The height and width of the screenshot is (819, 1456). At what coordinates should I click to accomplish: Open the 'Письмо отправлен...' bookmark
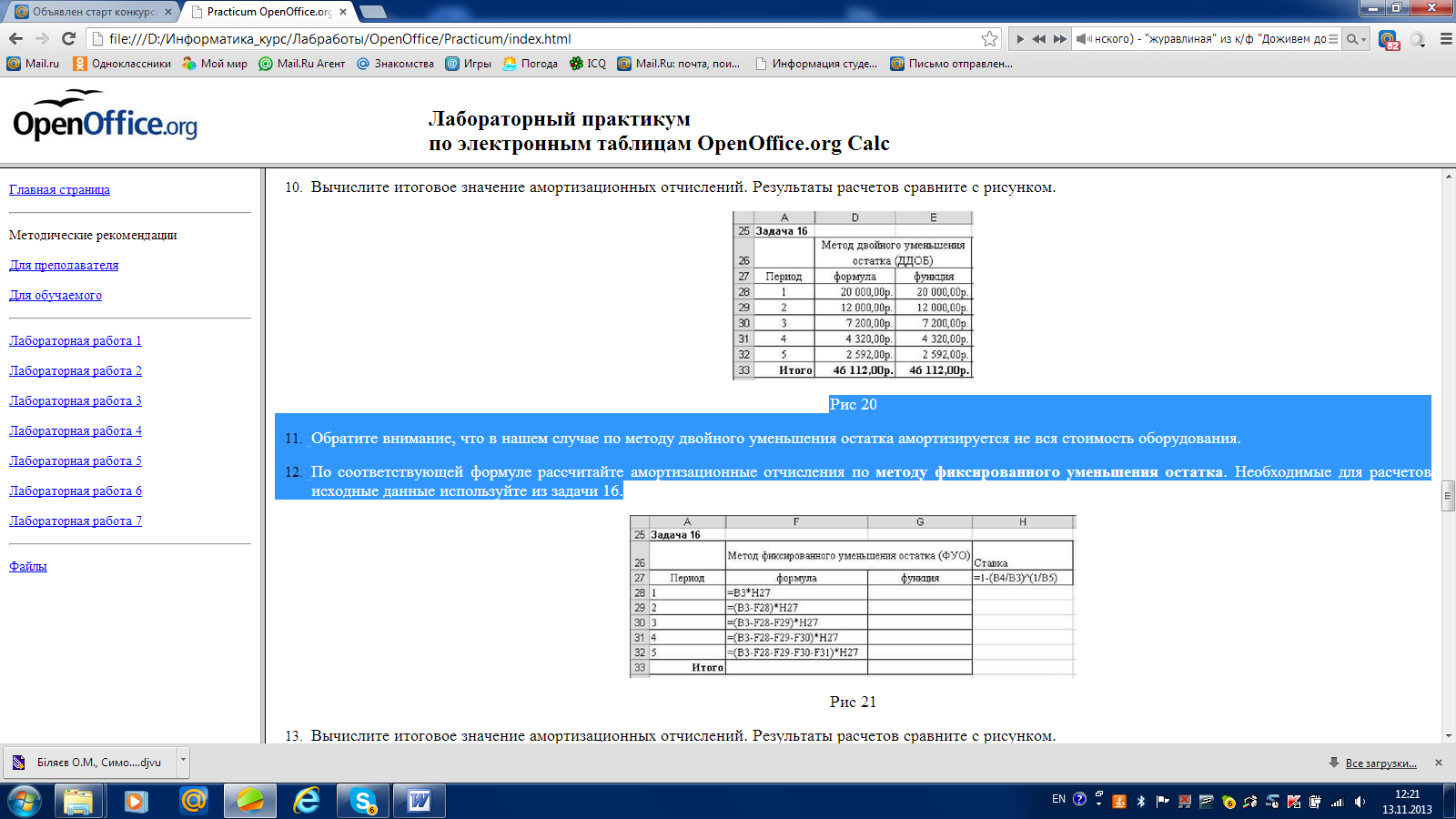pyautogui.click(x=951, y=64)
